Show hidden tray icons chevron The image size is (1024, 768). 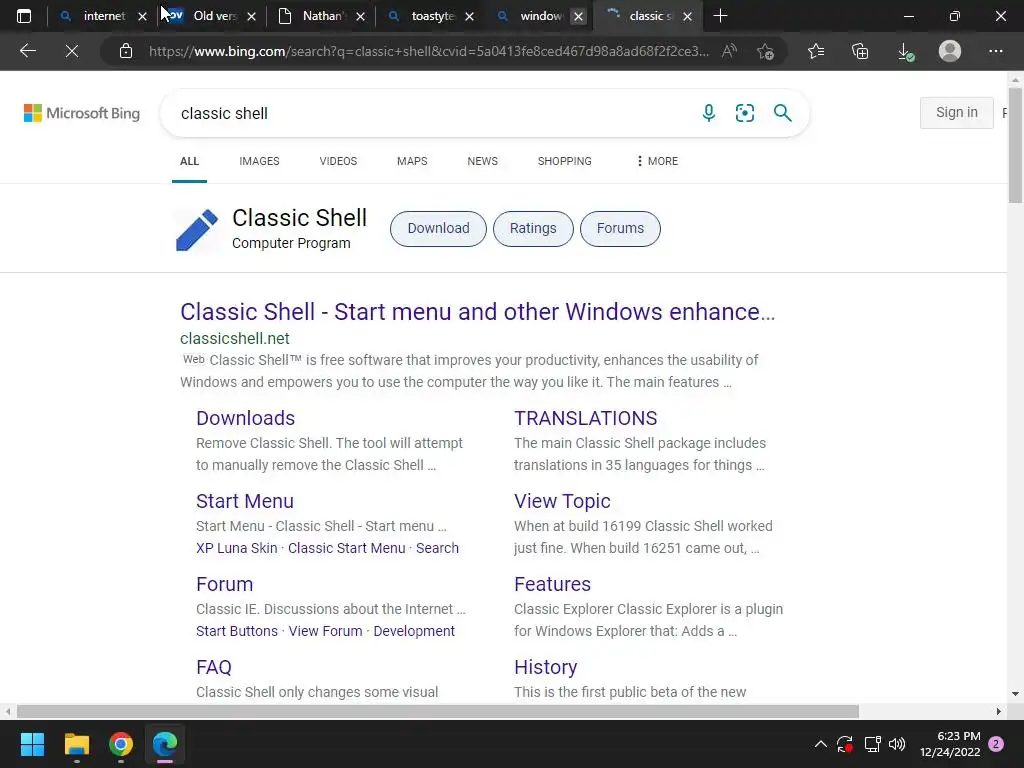pyautogui.click(x=821, y=744)
